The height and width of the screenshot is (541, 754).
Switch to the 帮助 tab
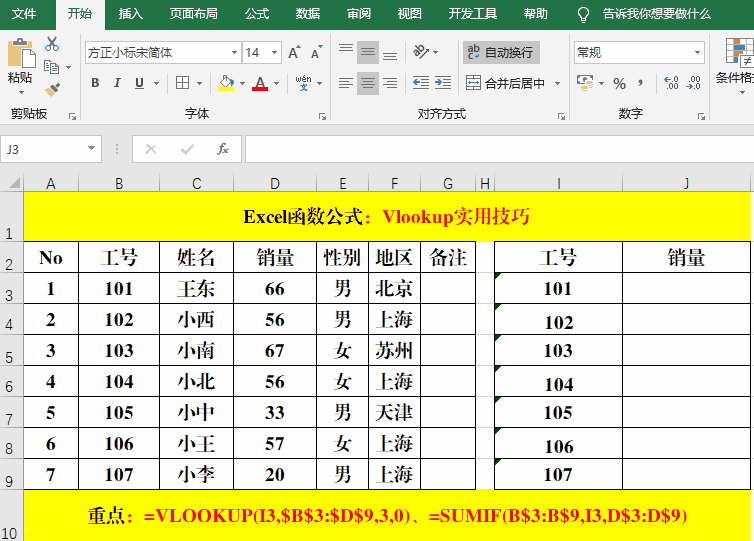[x=536, y=14]
